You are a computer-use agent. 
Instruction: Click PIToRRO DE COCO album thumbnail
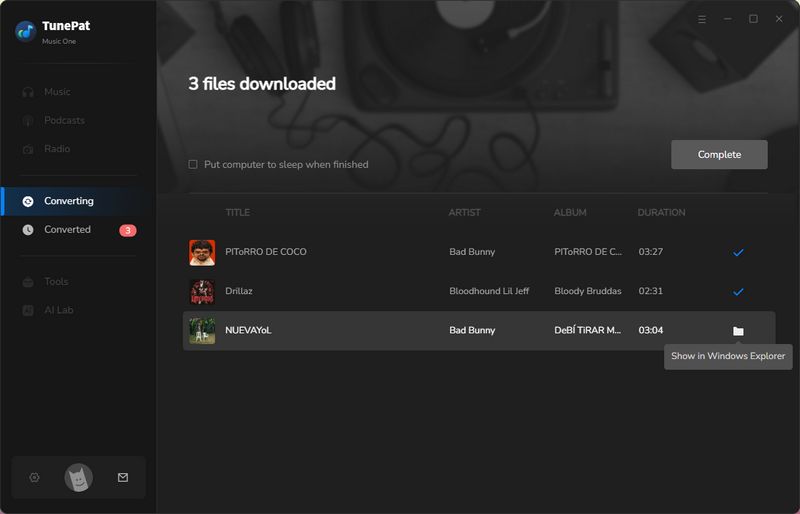pyautogui.click(x=202, y=252)
